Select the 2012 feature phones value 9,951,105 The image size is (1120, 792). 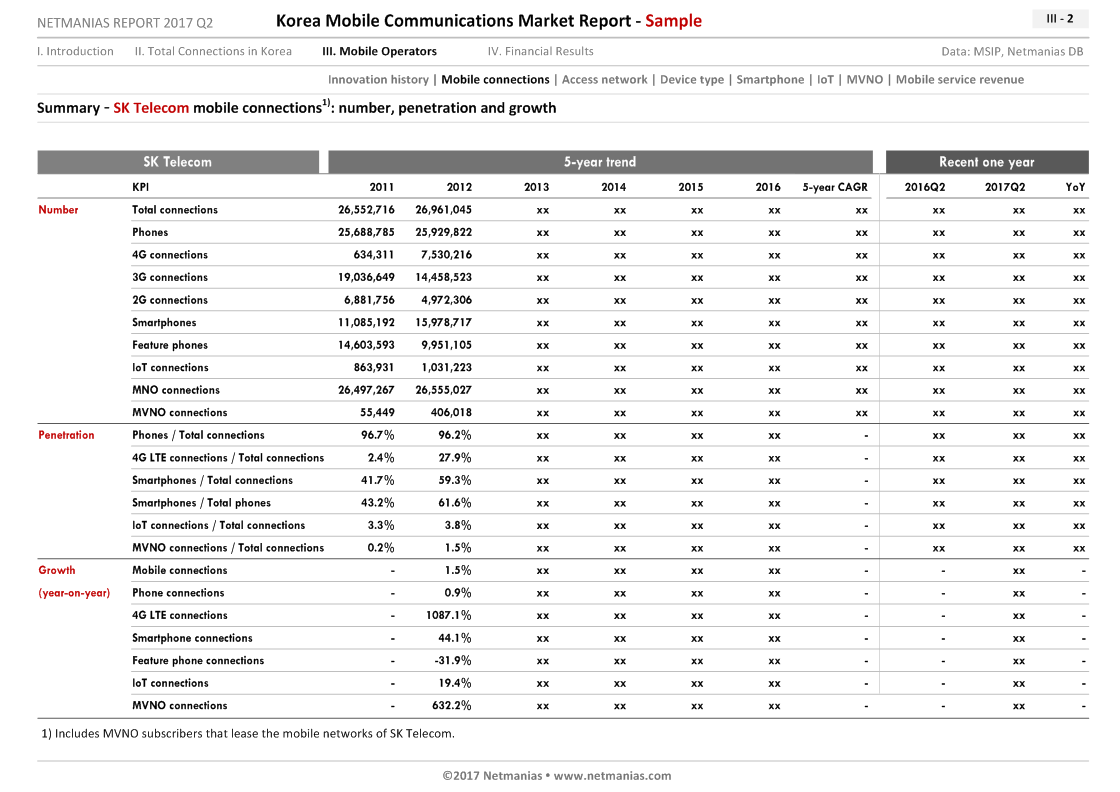pyautogui.click(x=446, y=345)
